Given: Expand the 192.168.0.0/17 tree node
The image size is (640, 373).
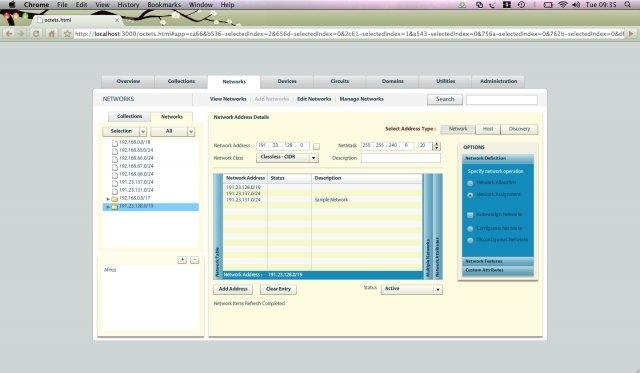Looking at the screenshot, I should point(108,199).
